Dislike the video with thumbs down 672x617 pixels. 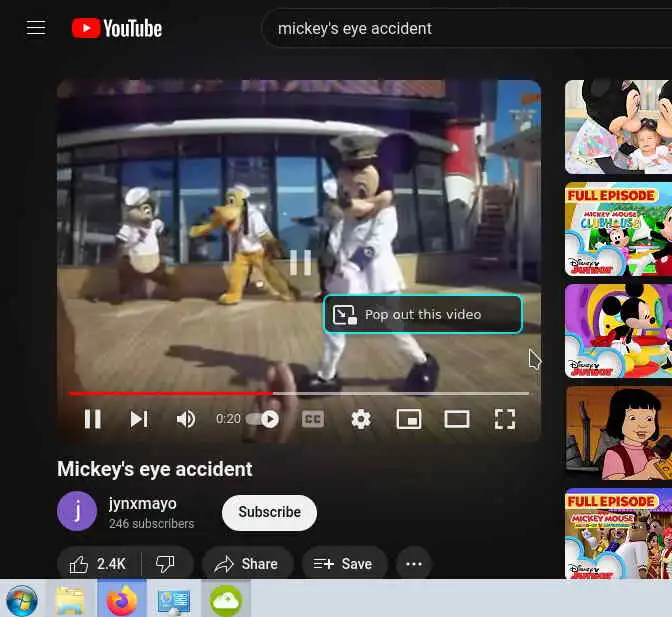(x=165, y=563)
